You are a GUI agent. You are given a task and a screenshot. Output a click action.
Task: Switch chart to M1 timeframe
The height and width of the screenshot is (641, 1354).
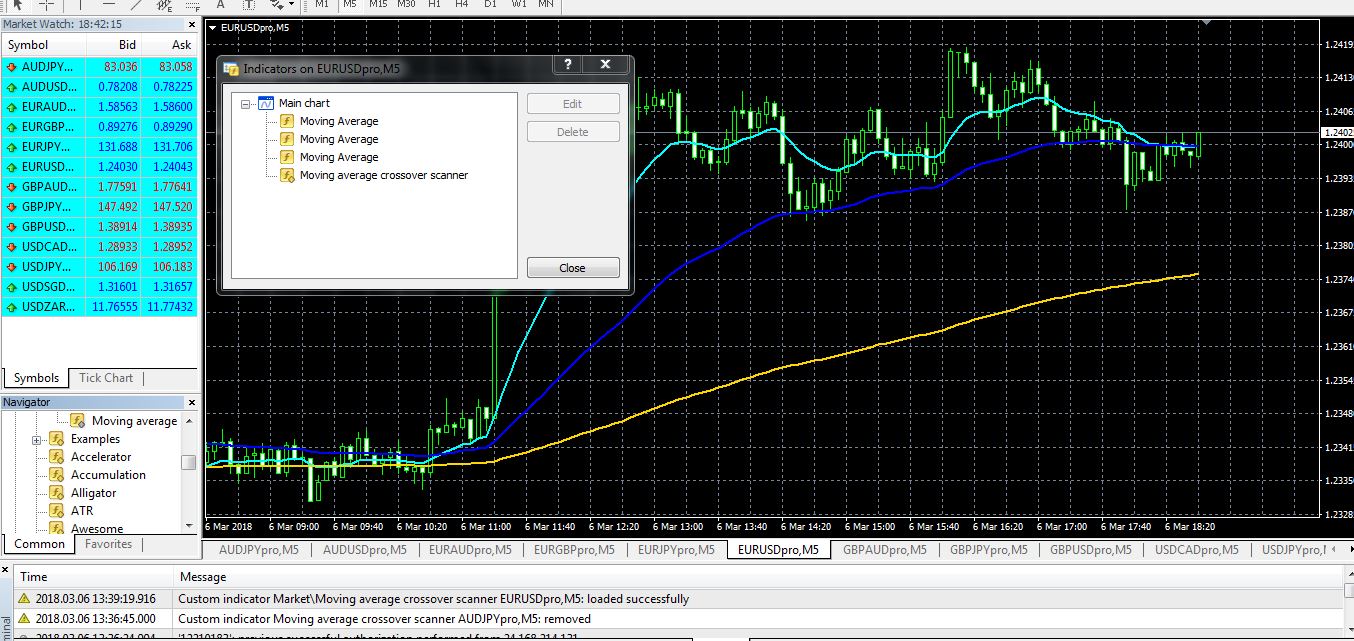pos(322,4)
